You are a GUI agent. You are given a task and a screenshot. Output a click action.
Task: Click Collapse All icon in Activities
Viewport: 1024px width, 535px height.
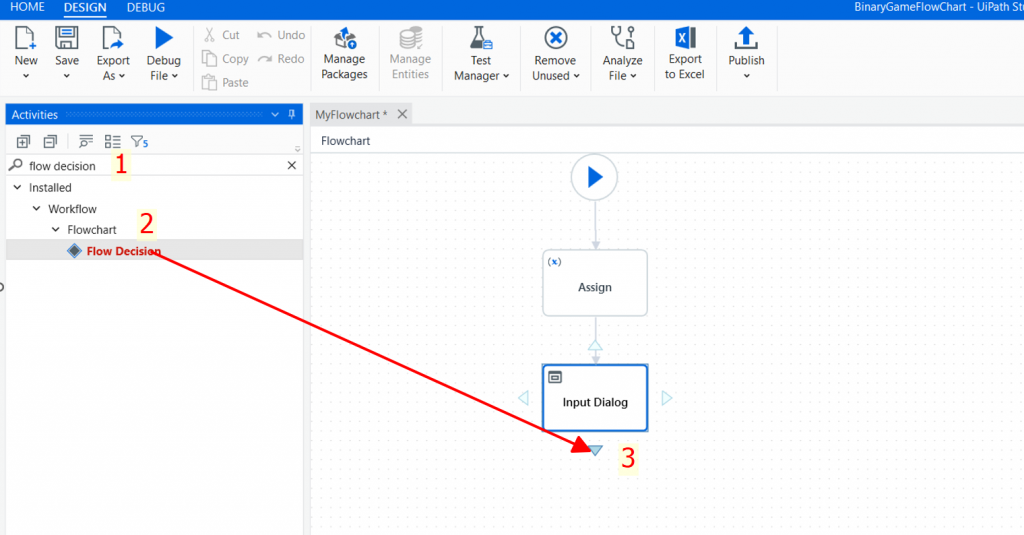(x=50, y=141)
